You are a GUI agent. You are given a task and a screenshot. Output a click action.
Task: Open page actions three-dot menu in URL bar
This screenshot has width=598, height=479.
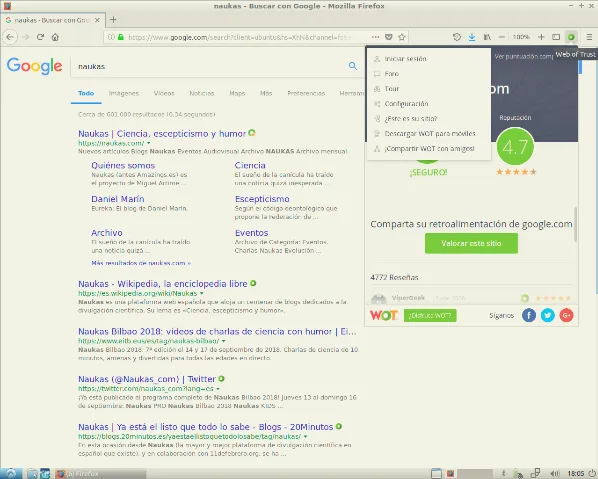[376, 37]
